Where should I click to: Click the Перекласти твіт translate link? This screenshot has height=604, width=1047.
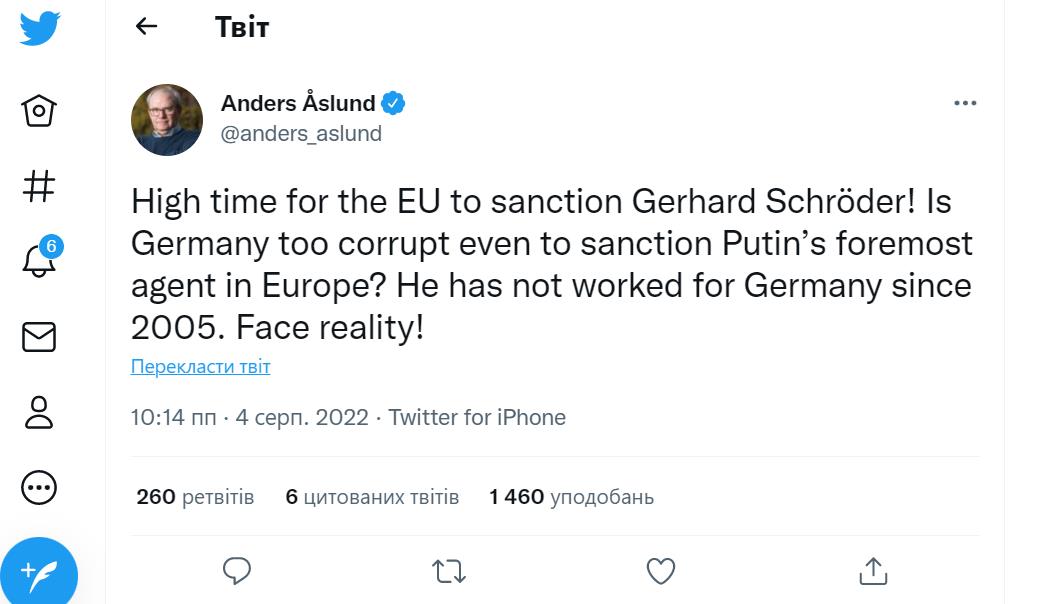(200, 367)
